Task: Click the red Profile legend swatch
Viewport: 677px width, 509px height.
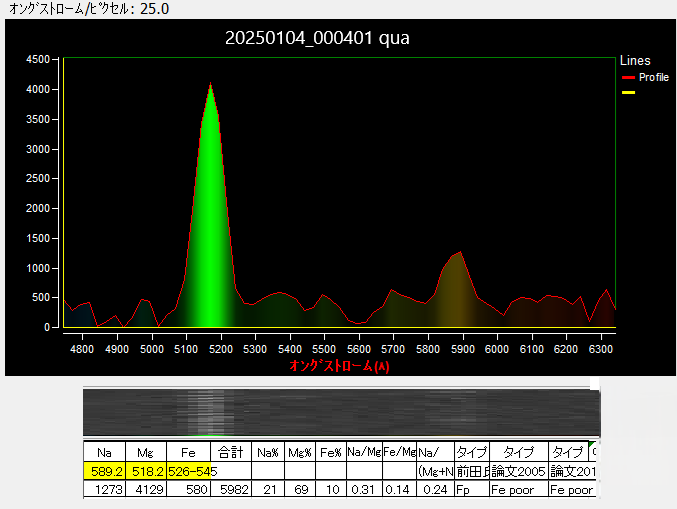Action: pyautogui.click(x=628, y=77)
